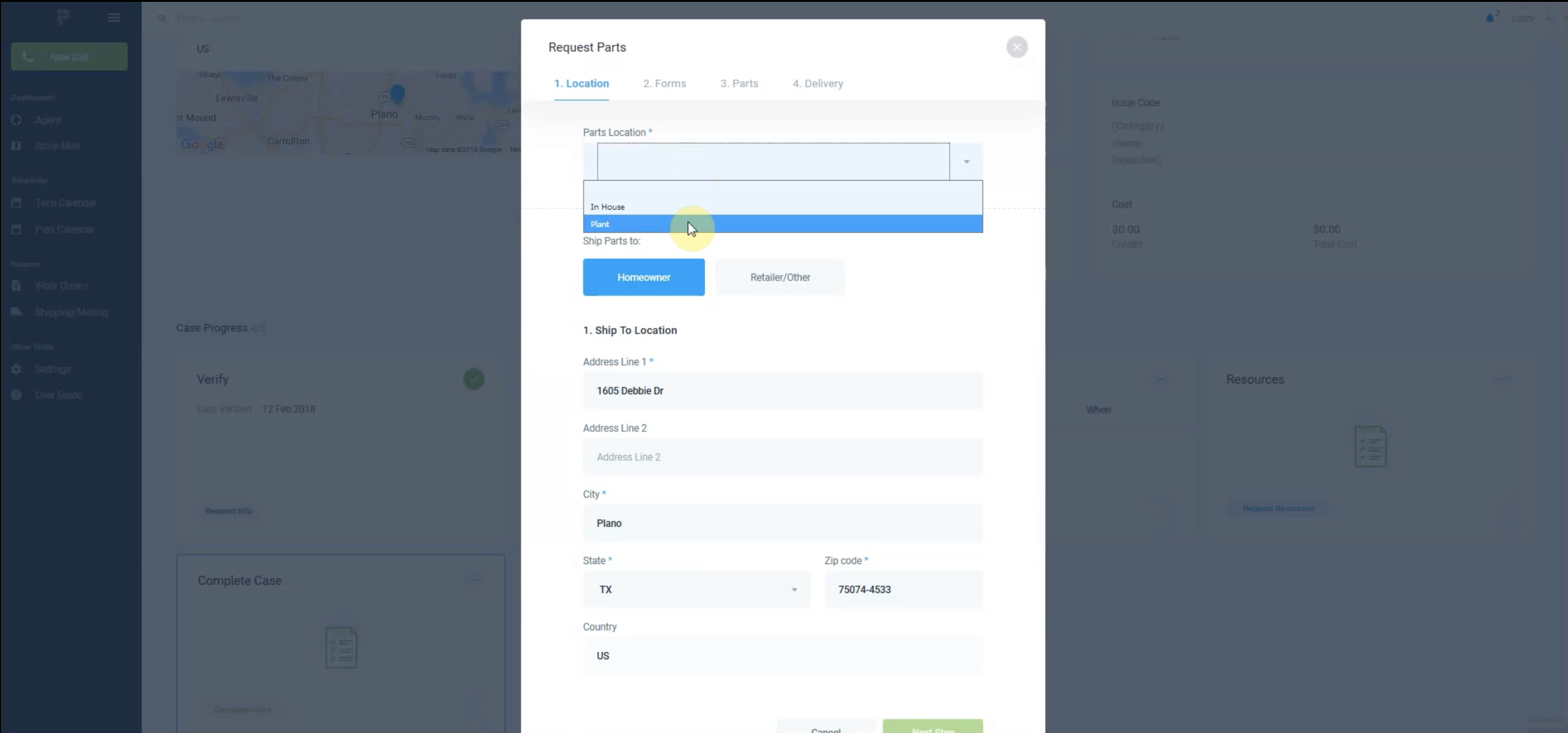
Task: Click the Zip code field
Action: [x=903, y=589]
